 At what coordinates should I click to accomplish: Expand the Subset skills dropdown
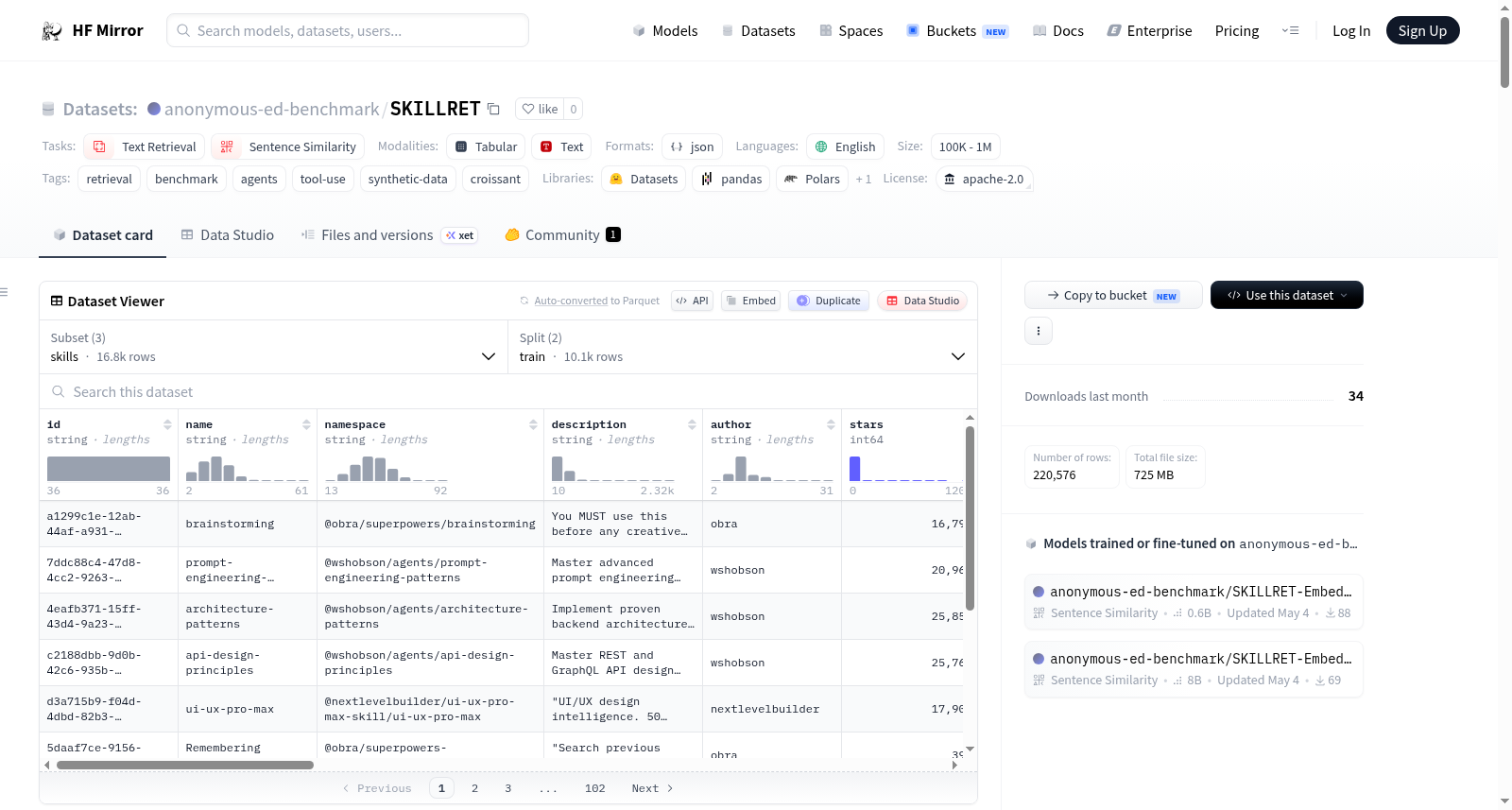point(274,347)
